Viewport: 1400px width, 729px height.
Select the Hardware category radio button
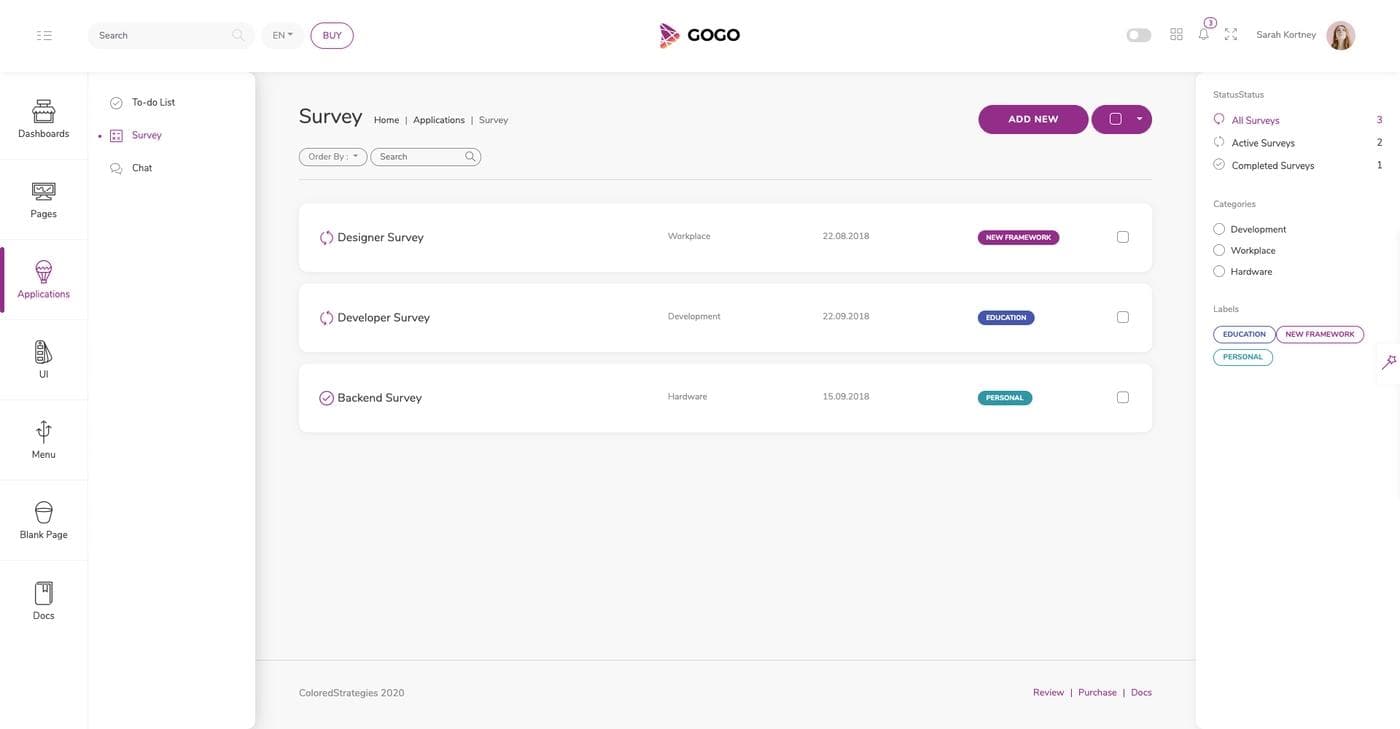(1219, 271)
